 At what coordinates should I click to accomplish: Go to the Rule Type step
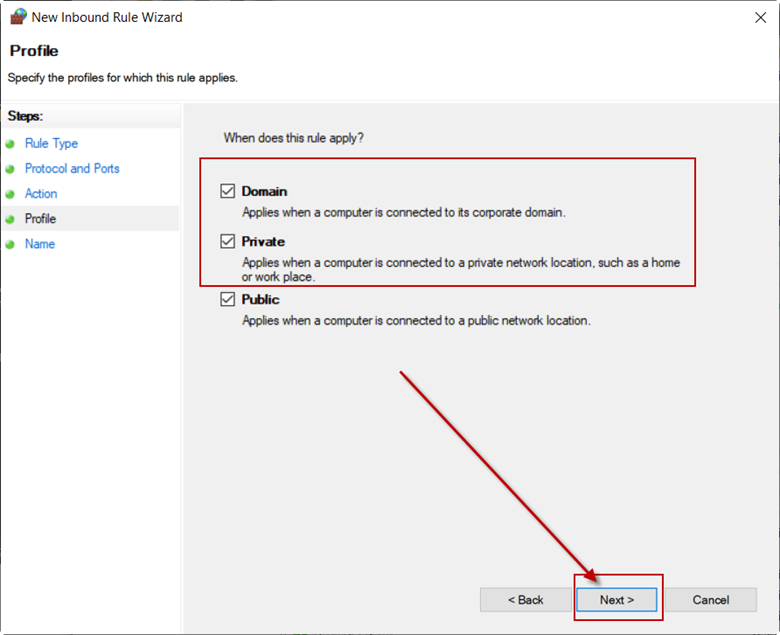[51, 144]
